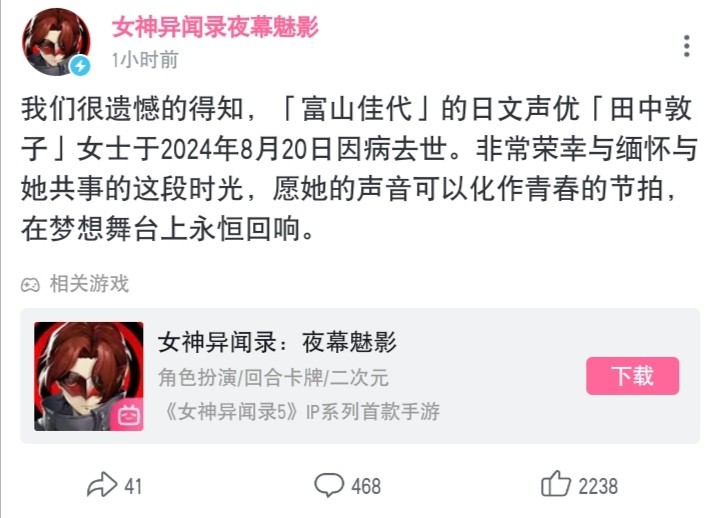Click the pink 下载 download button

632,376
